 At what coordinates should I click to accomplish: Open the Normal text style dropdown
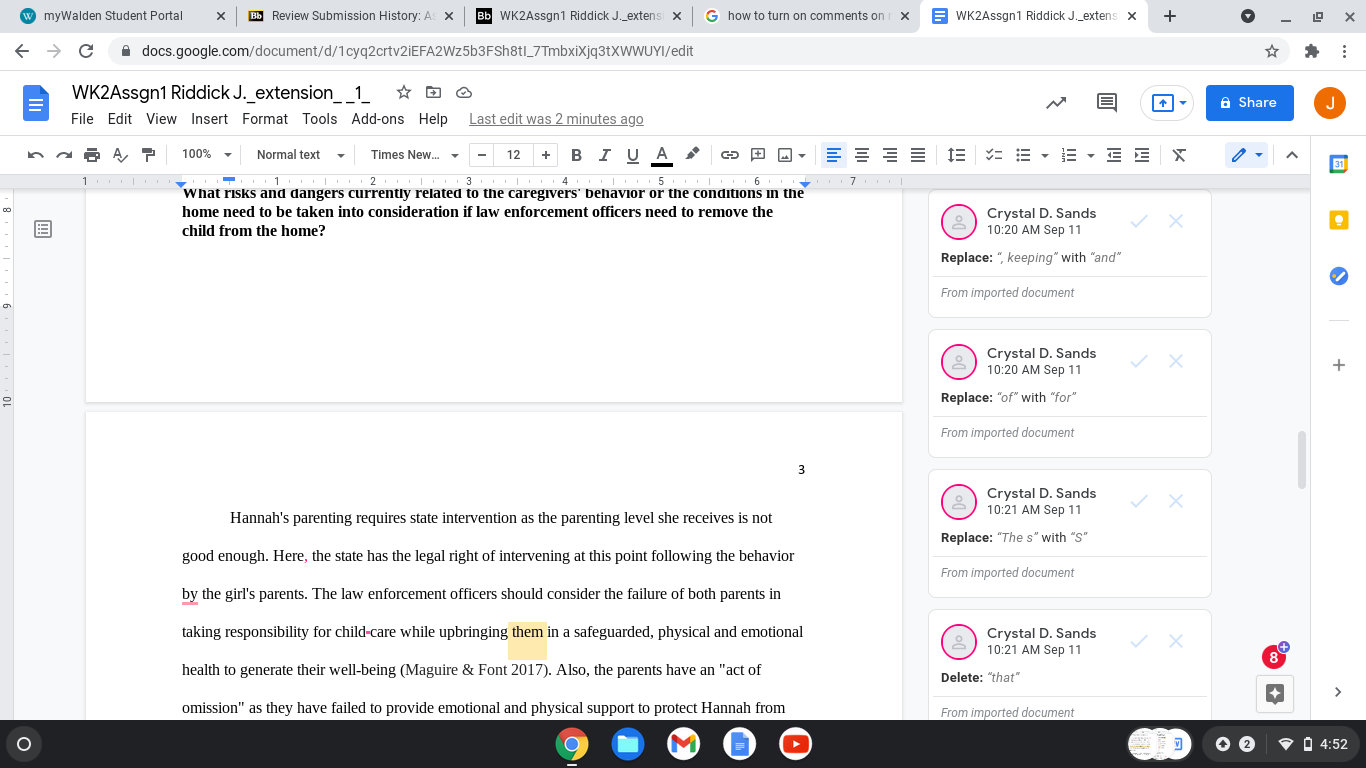click(x=299, y=155)
